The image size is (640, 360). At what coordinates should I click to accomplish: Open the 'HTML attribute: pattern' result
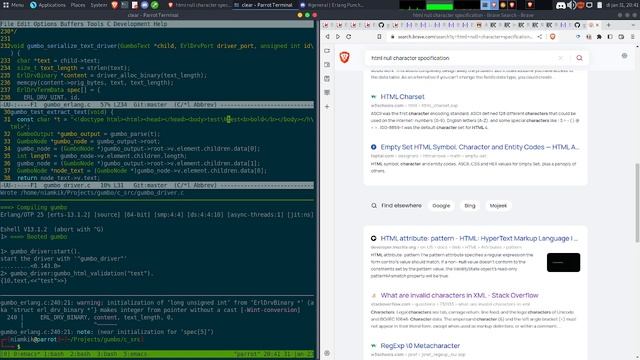click(479, 238)
